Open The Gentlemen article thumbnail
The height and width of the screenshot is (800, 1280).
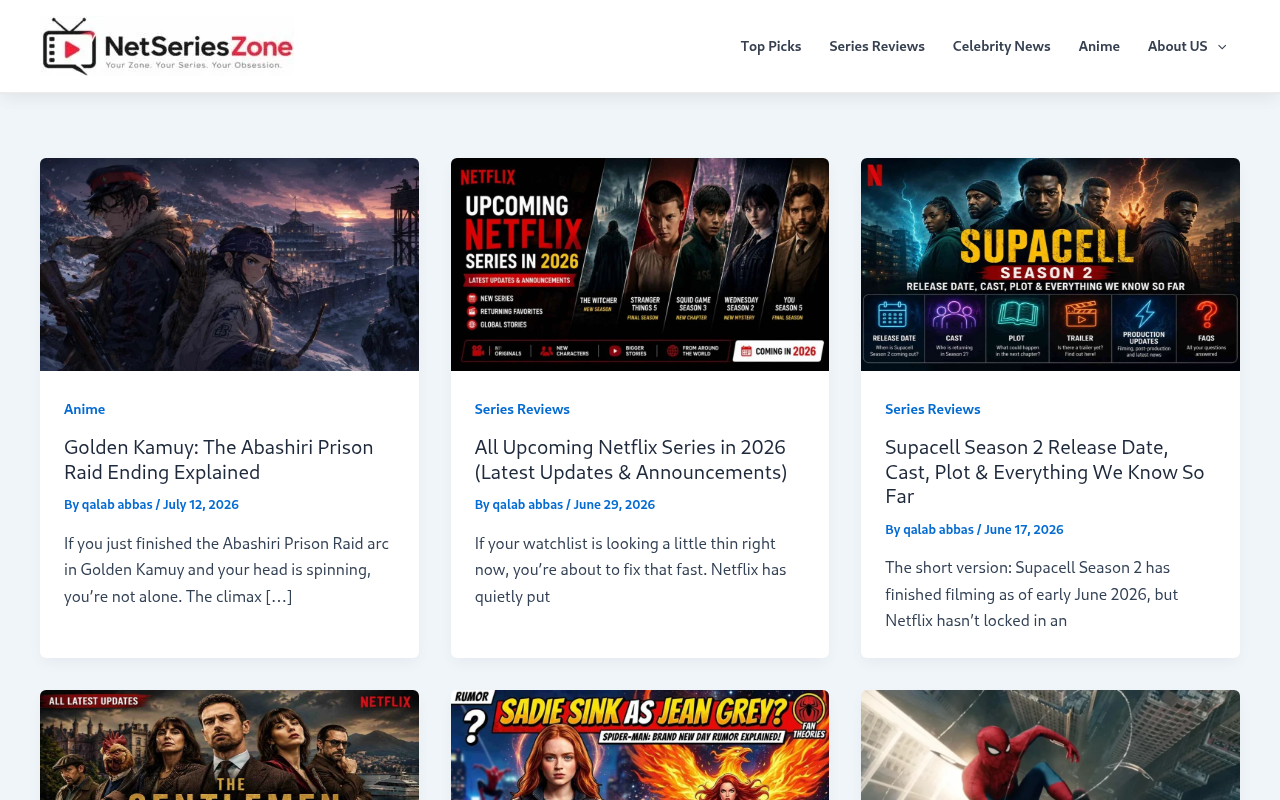tap(229, 745)
